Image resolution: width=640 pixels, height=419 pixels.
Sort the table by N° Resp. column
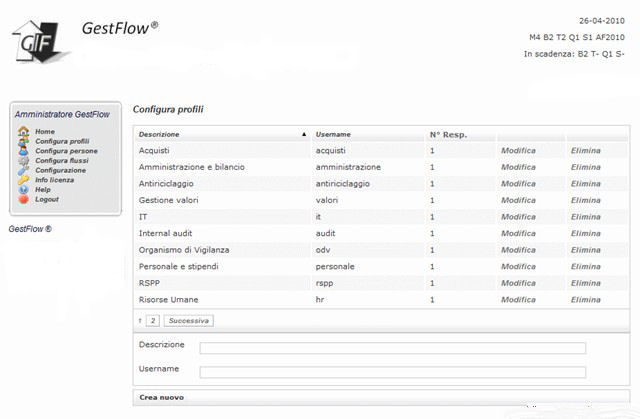448,134
